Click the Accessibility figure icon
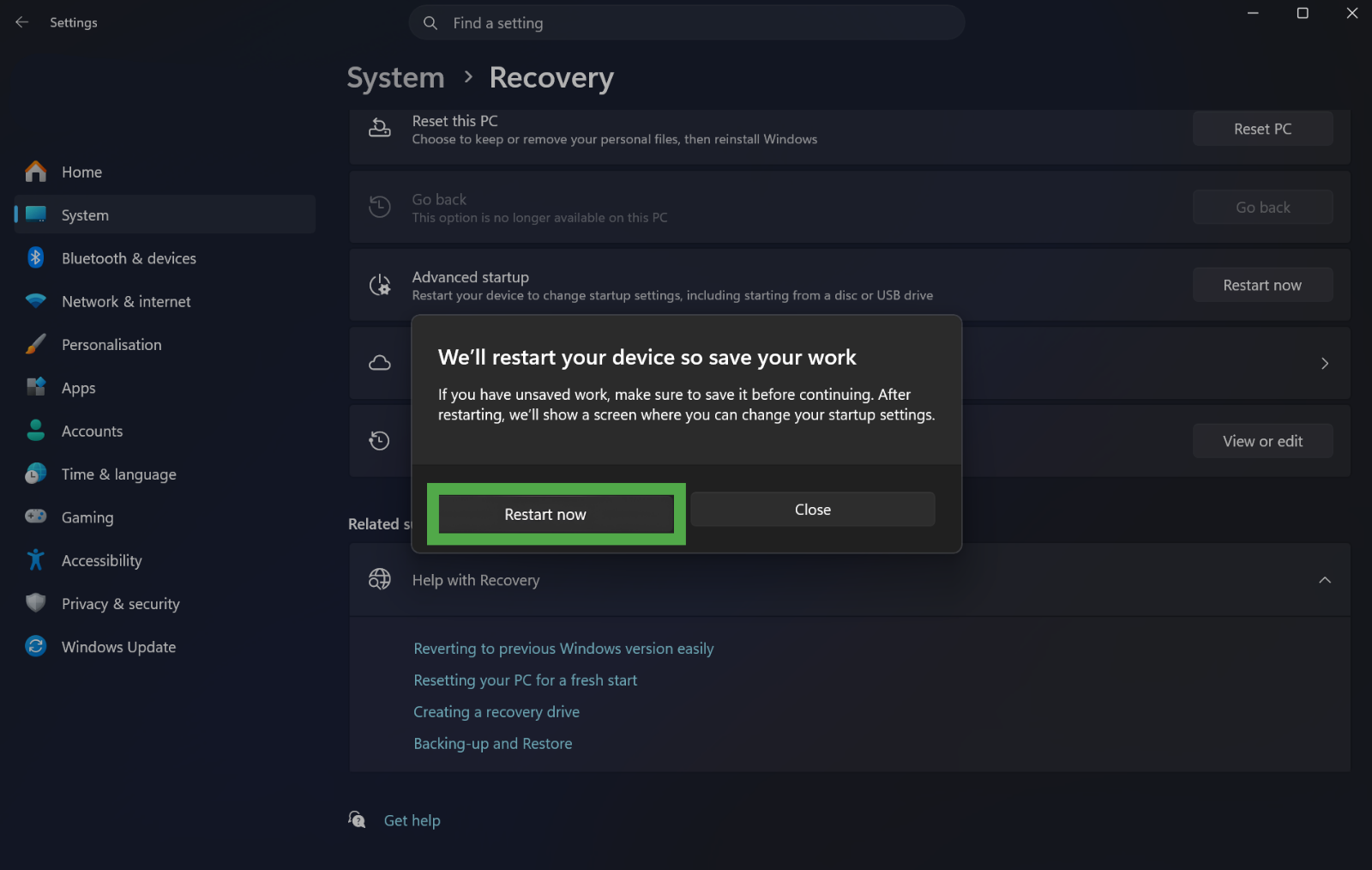The height and width of the screenshot is (870, 1372). (36, 559)
